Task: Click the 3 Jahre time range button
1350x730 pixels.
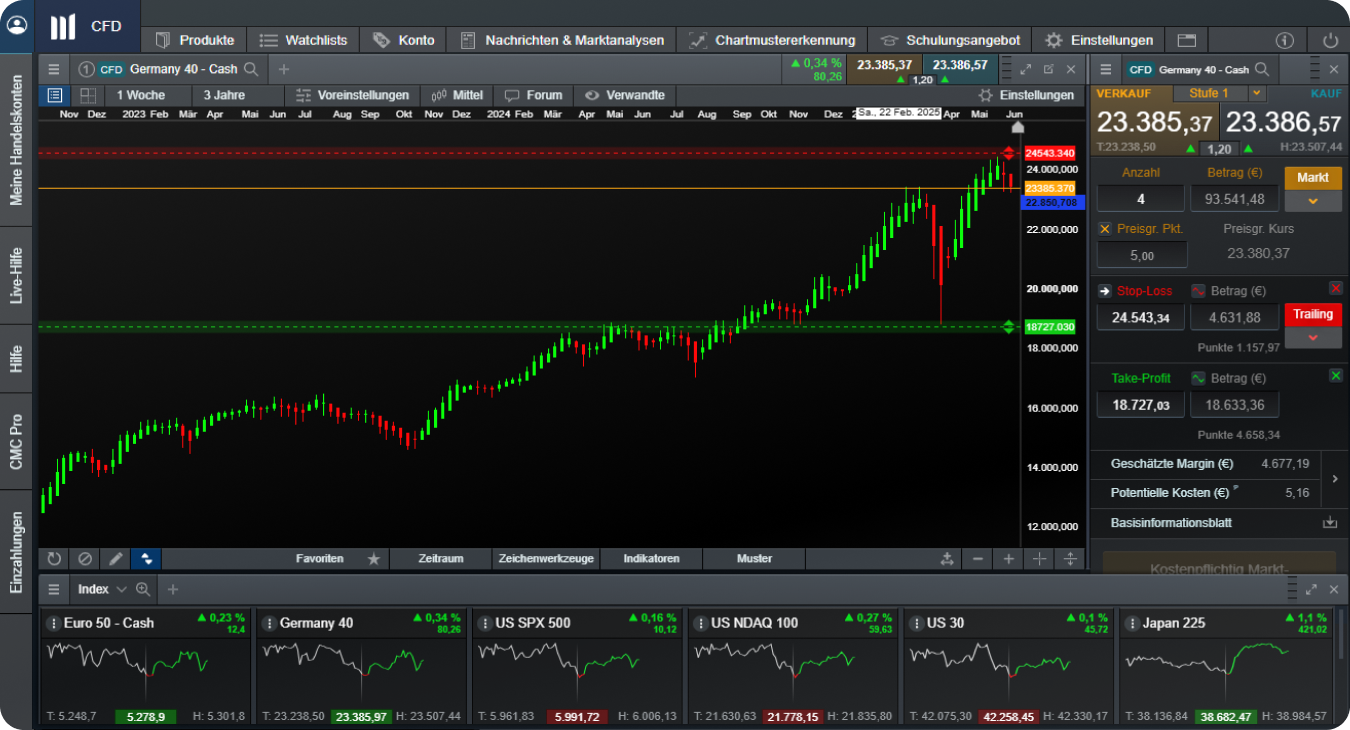Action: pos(224,95)
